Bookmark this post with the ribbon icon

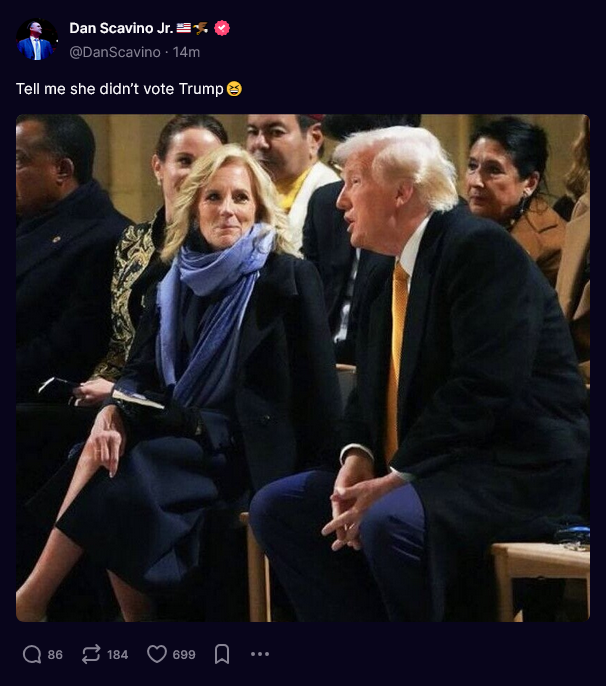coord(222,654)
